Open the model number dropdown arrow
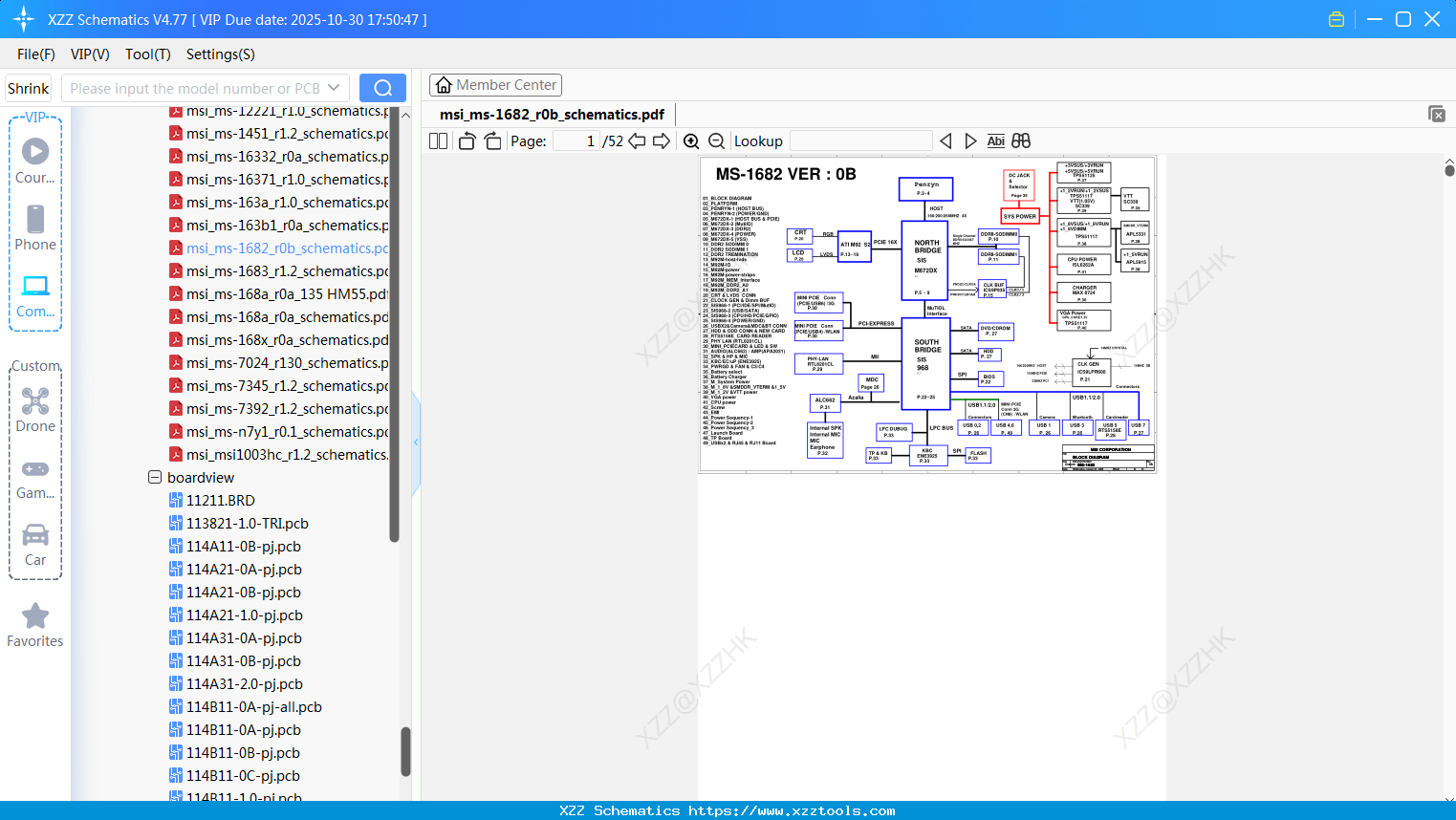The height and width of the screenshot is (820, 1456). tap(334, 88)
